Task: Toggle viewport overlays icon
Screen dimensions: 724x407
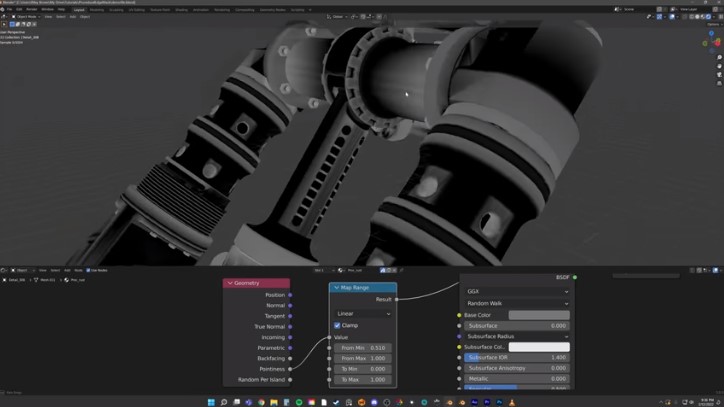Action: (674, 16)
